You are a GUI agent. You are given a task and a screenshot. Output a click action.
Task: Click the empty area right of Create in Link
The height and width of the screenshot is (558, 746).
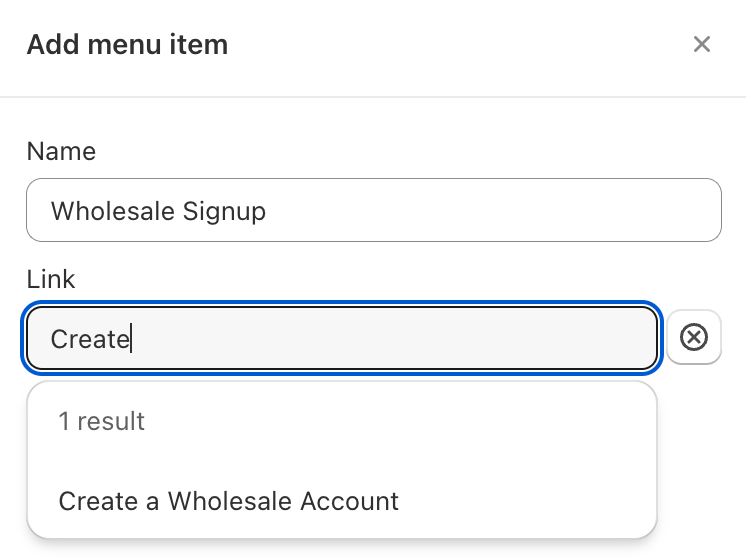[x=400, y=339]
